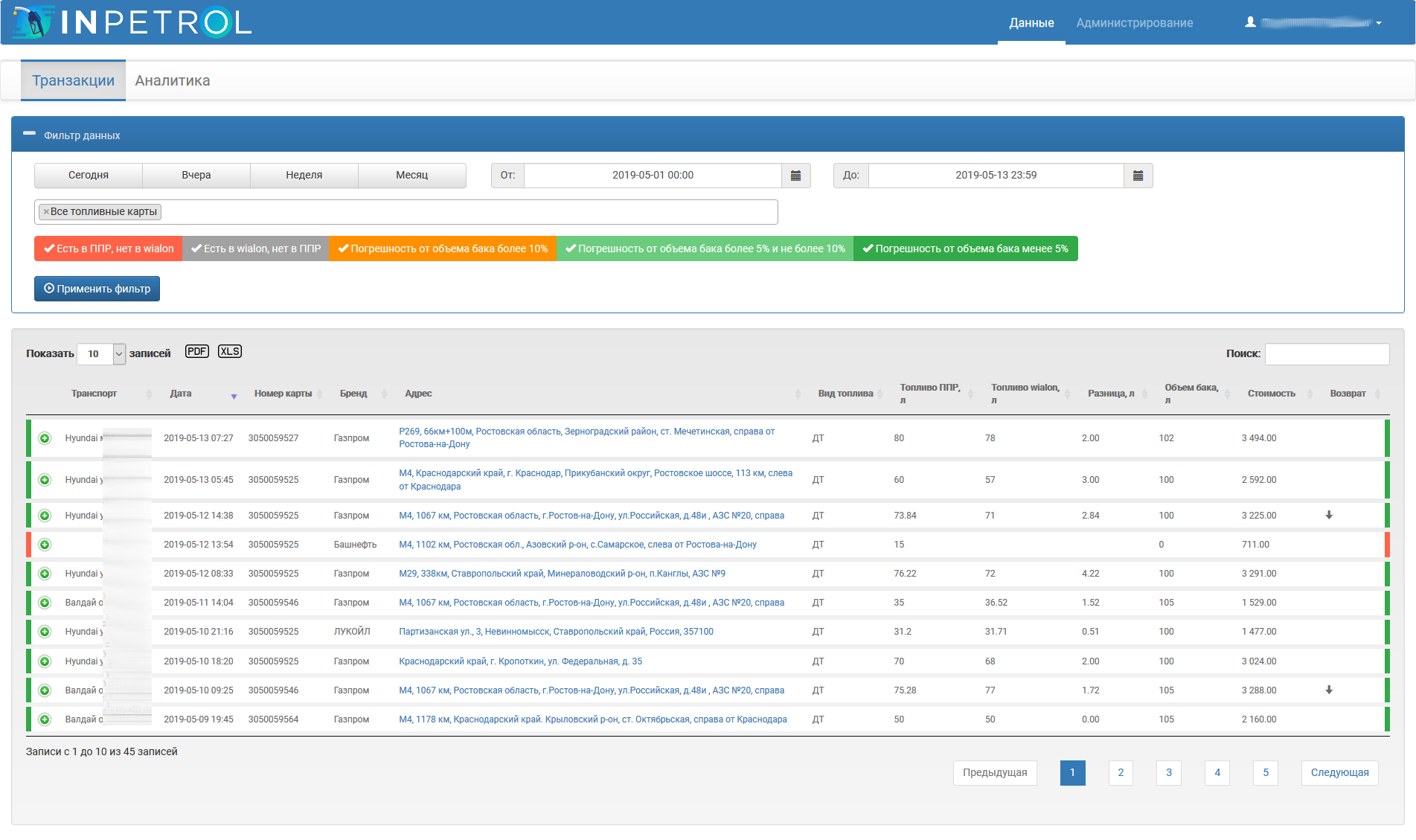Viewport: 1416px width, 840px height.
Task: Expand row dated 2019-05-09 19:45
Action: [45, 719]
